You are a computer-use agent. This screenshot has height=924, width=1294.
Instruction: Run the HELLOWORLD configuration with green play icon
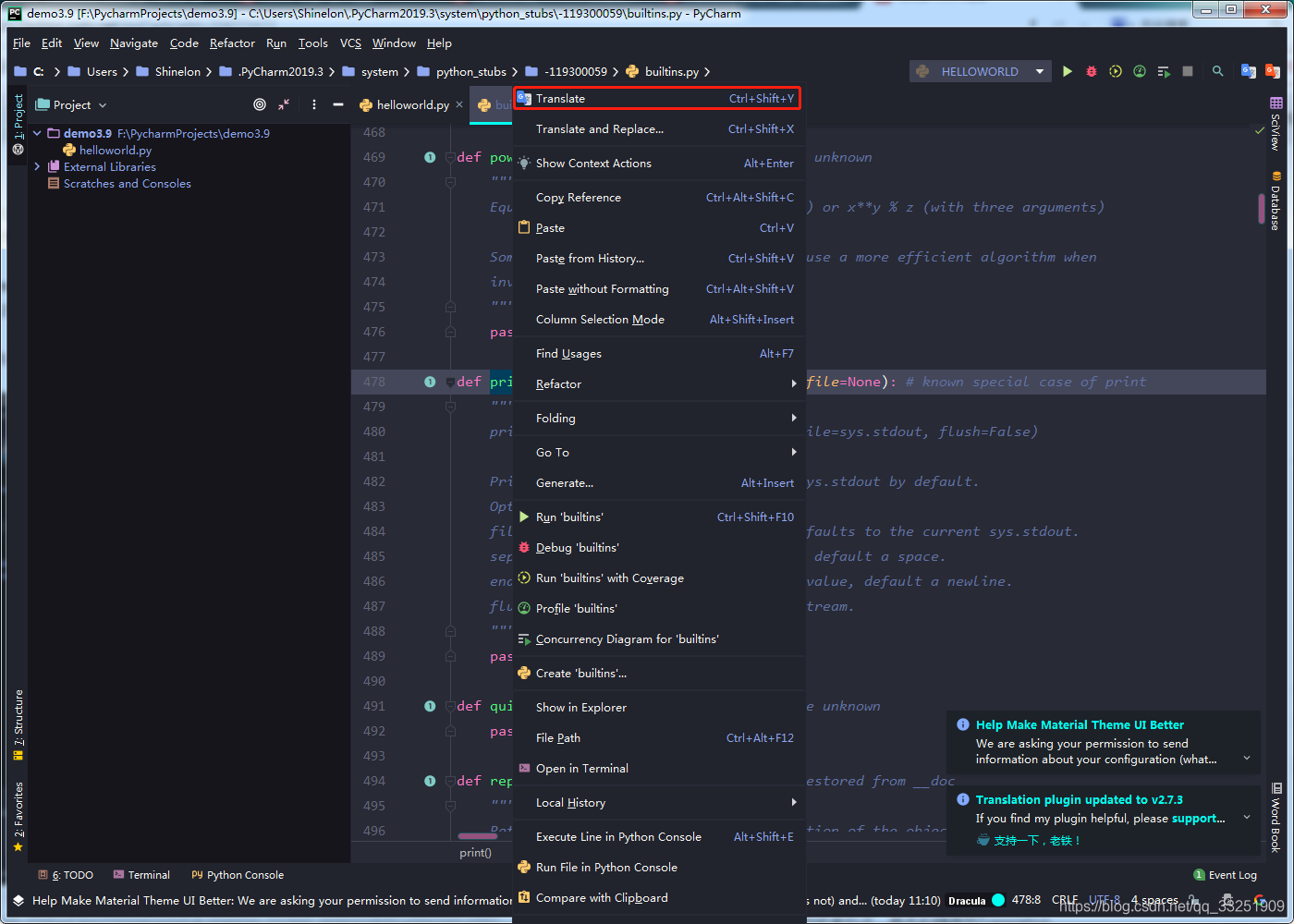click(x=1068, y=71)
